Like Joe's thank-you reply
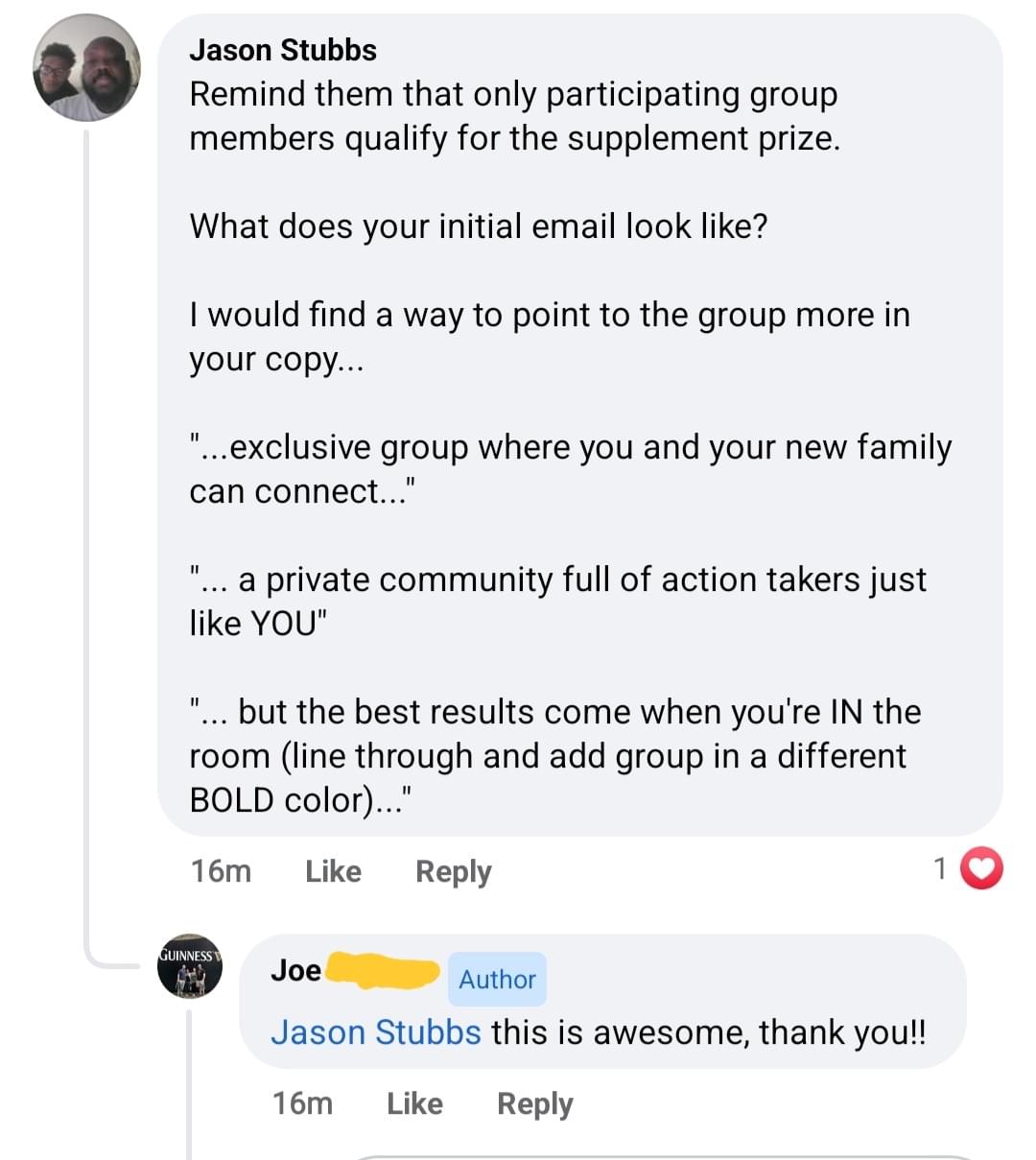Viewport: 1036px width, 1160px height. [414, 1103]
